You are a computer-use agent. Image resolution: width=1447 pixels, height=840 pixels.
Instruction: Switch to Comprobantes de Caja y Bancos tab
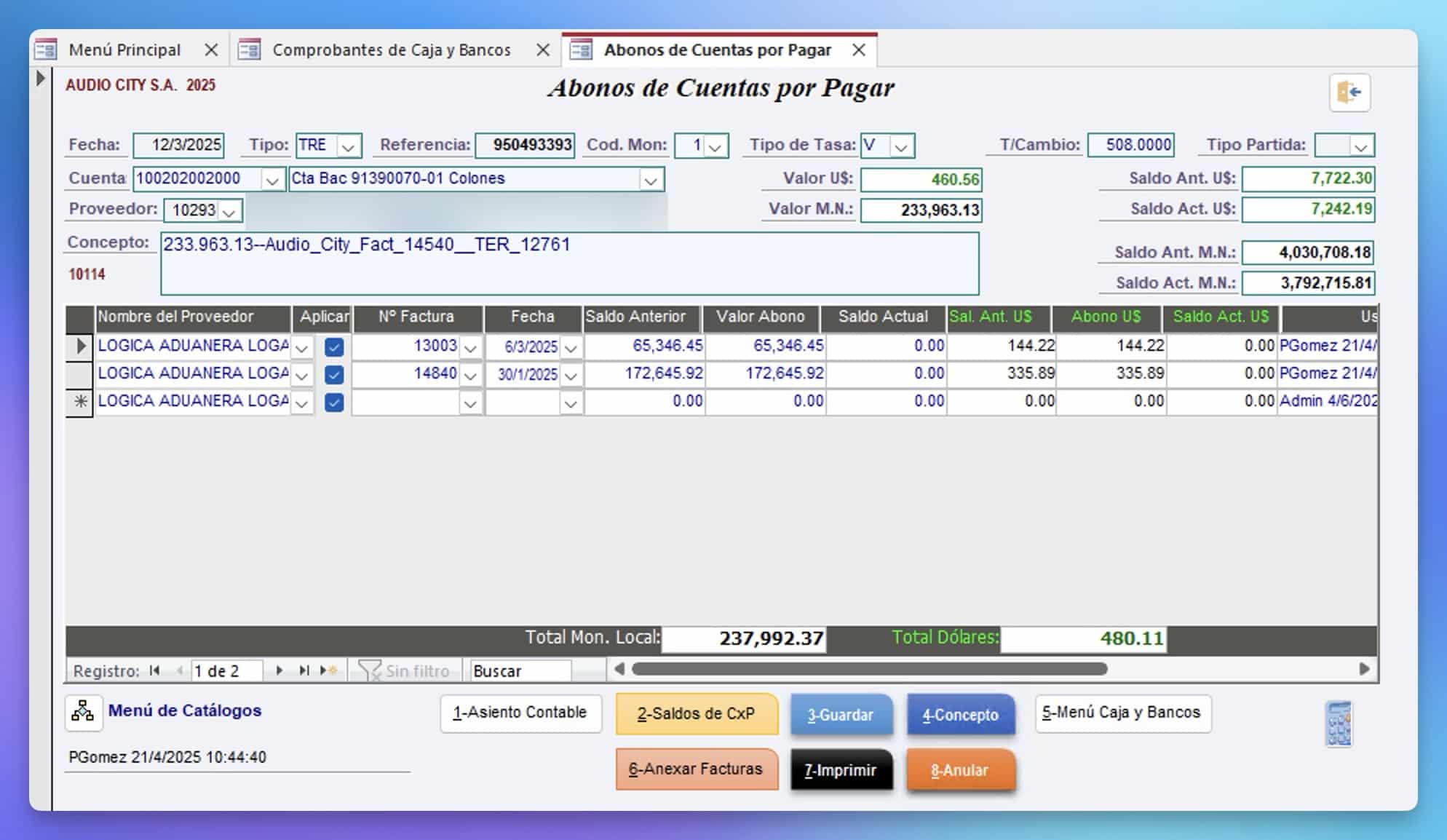pyautogui.click(x=391, y=50)
